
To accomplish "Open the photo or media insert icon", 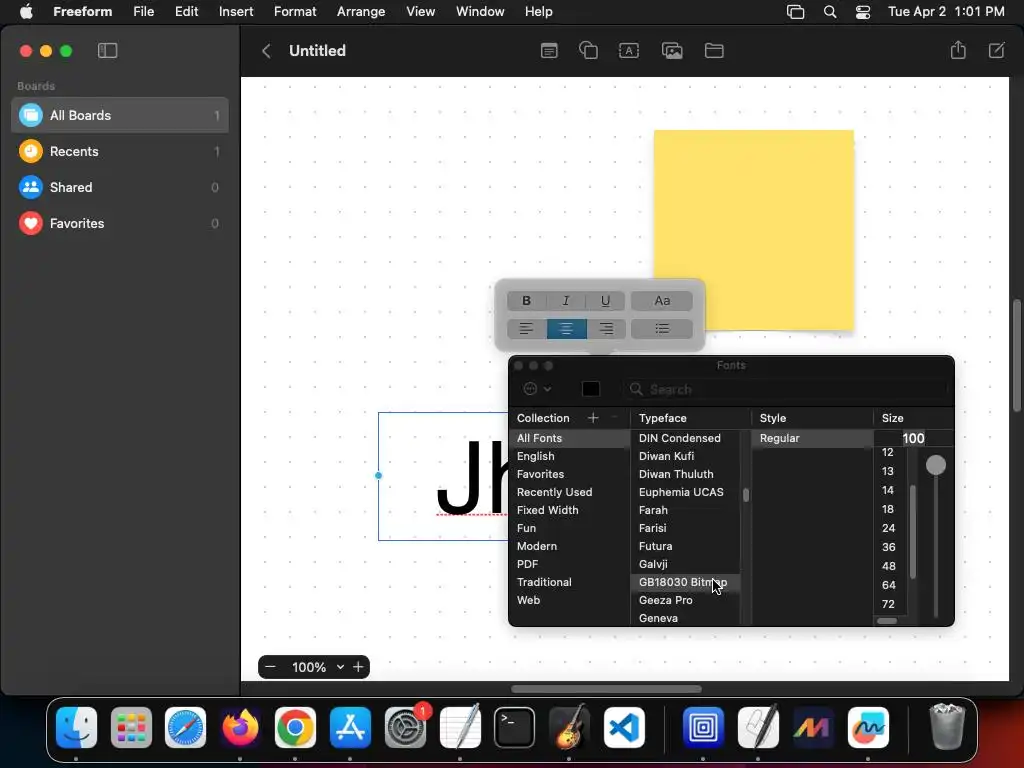I will pyautogui.click(x=672, y=51).
